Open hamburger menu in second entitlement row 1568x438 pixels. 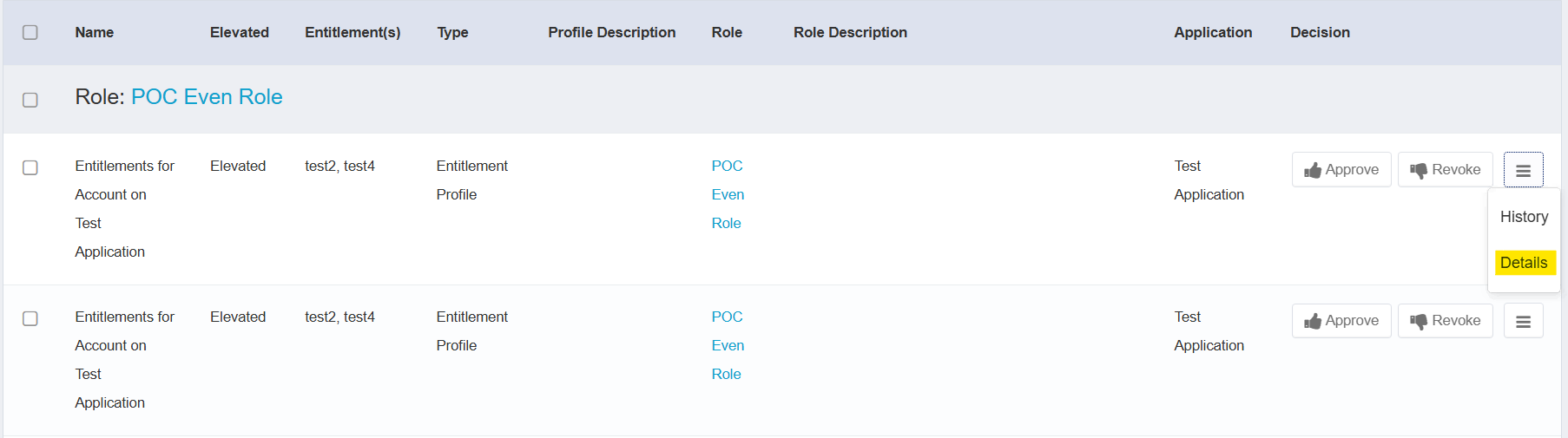[1523, 322]
